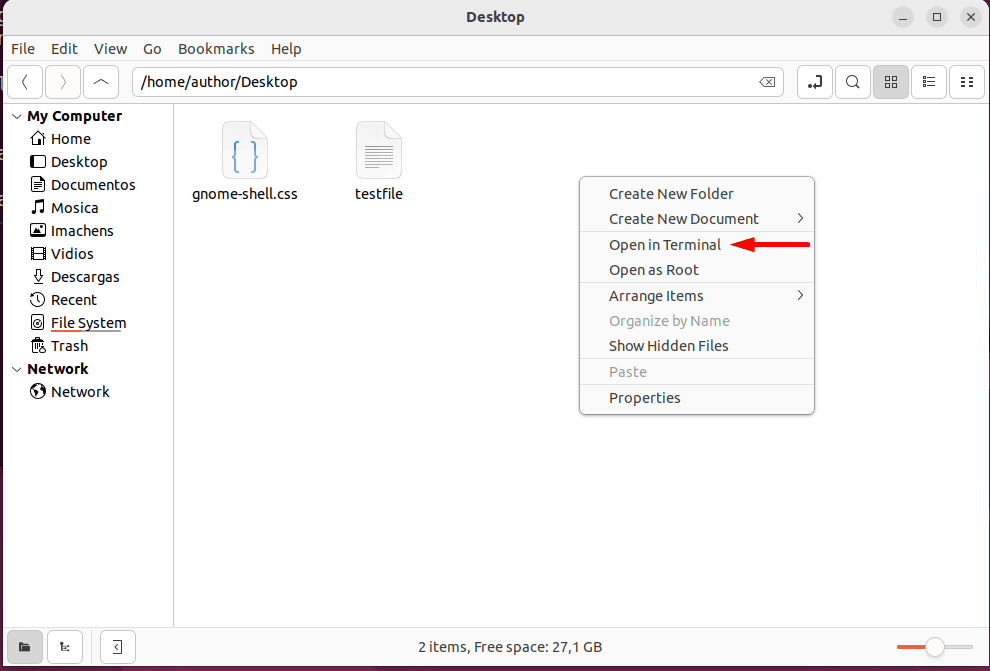This screenshot has width=990, height=671.
Task: Expand Create New Document submenu
Action: (697, 219)
